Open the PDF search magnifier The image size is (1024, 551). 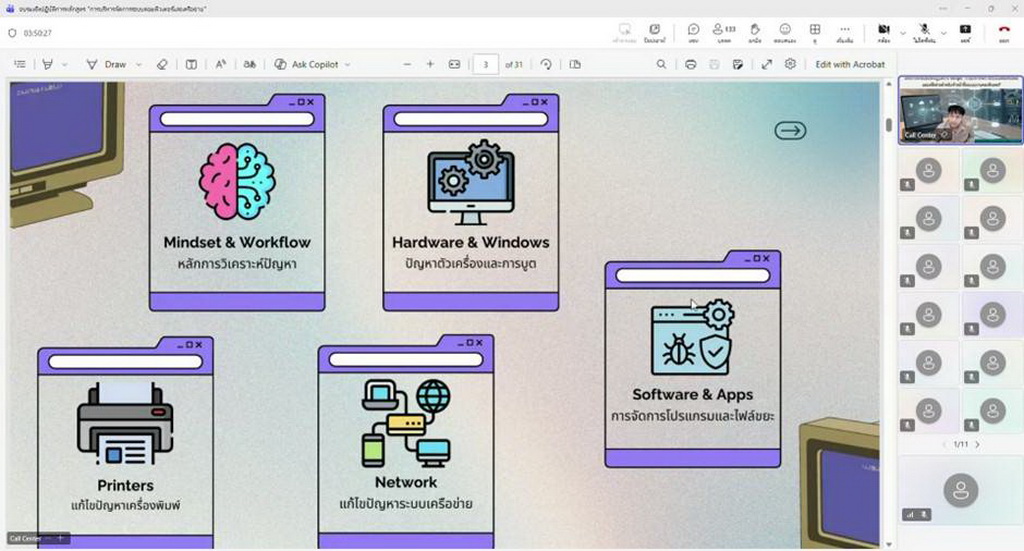point(661,64)
